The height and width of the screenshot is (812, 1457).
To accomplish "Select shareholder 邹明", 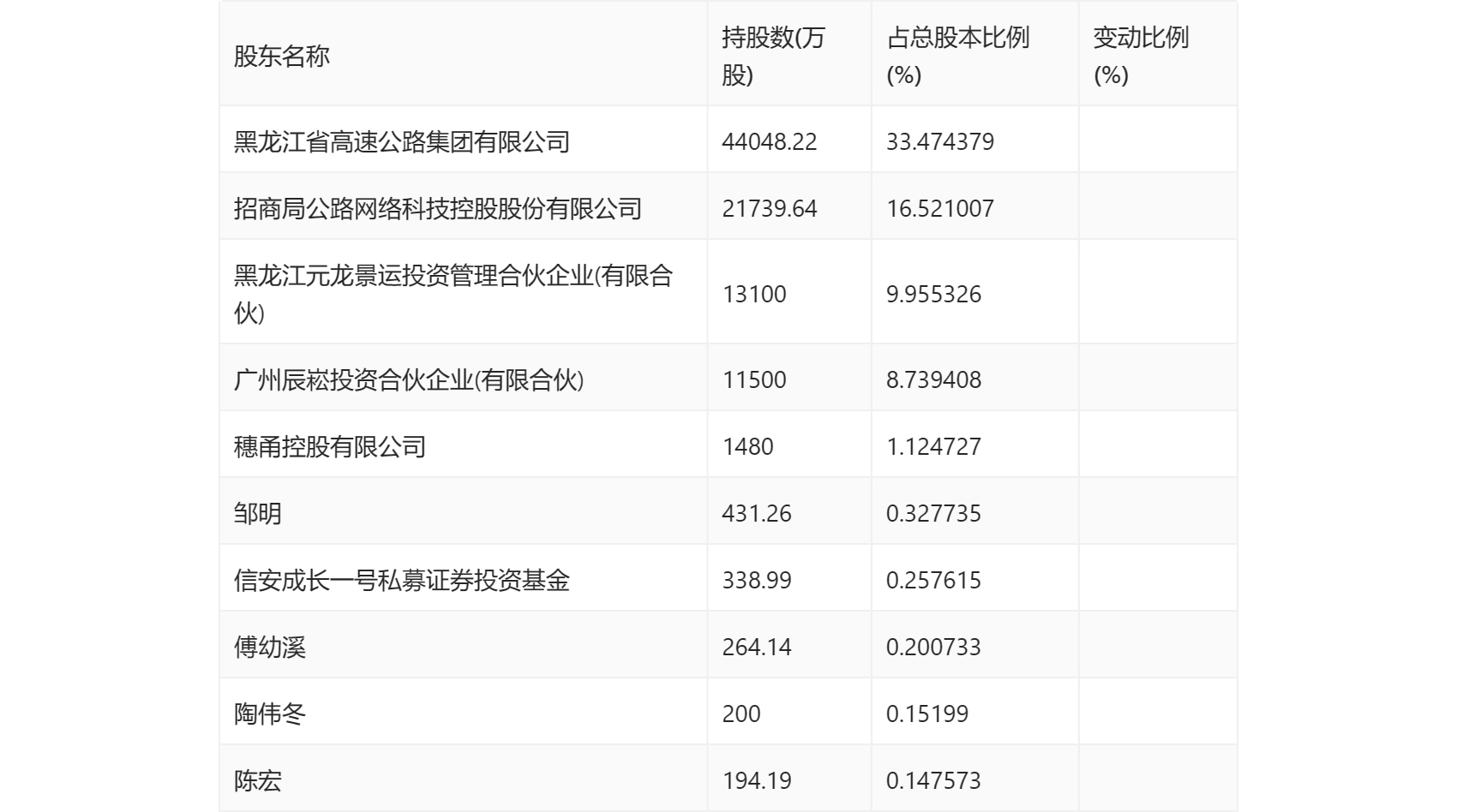I will [x=258, y=513].
